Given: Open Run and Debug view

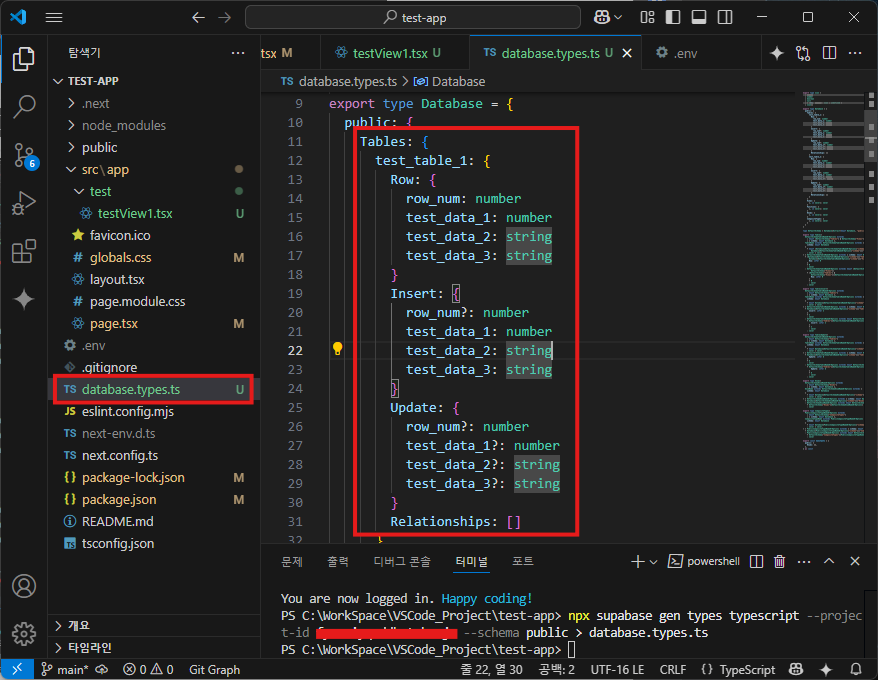Looking at the screenshot, I should point(24,203).
